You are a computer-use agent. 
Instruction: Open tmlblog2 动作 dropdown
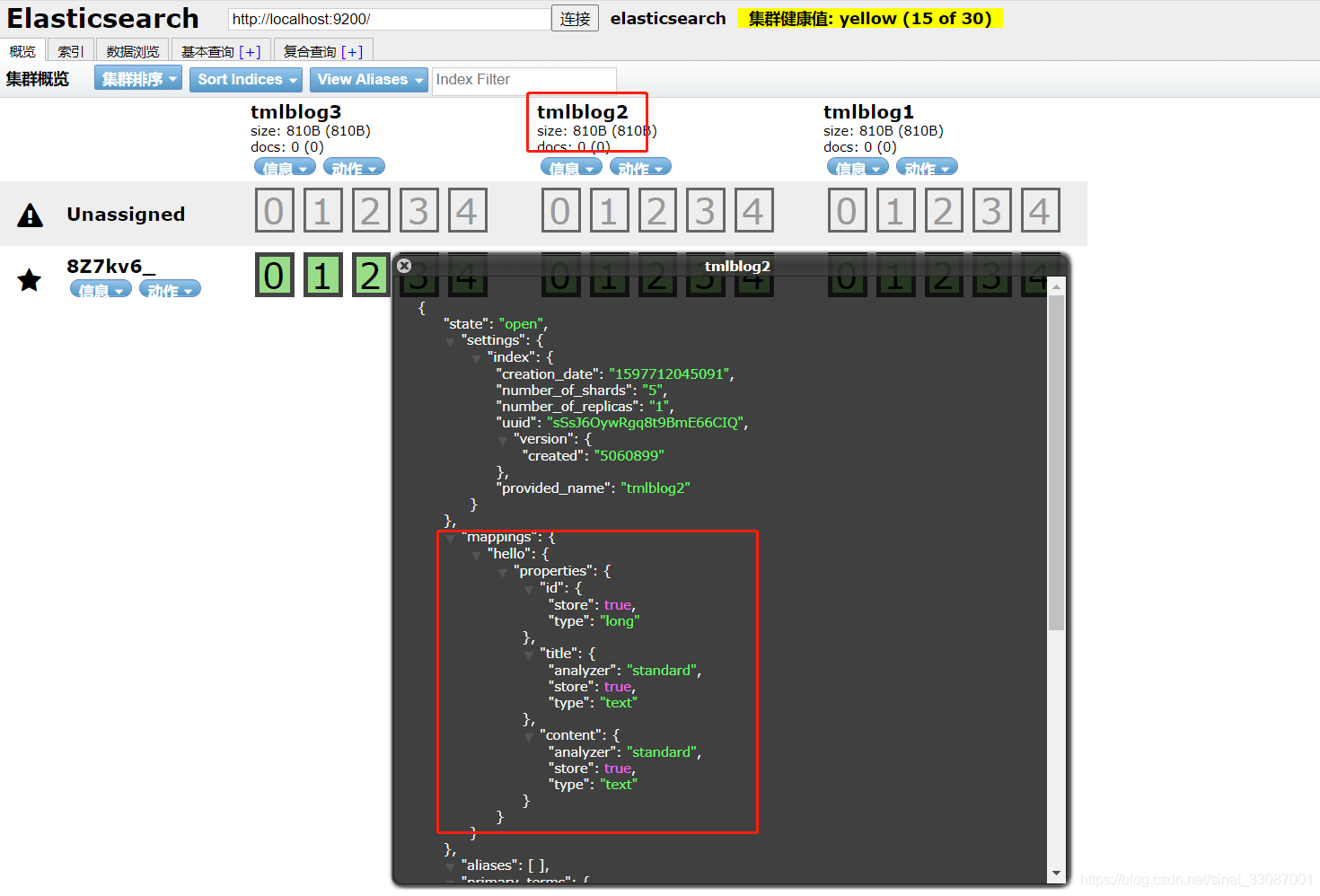640,167
